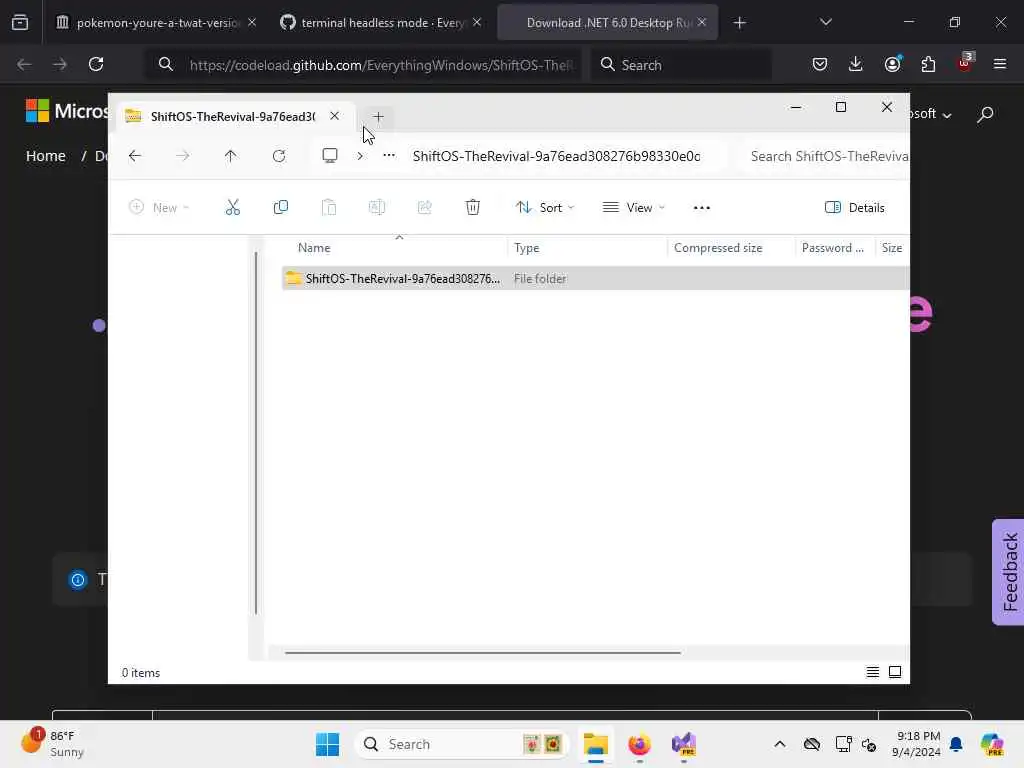1024x768 pixels.
Task: Toggle the Details pane in Explorer
Action: (855, 208)
